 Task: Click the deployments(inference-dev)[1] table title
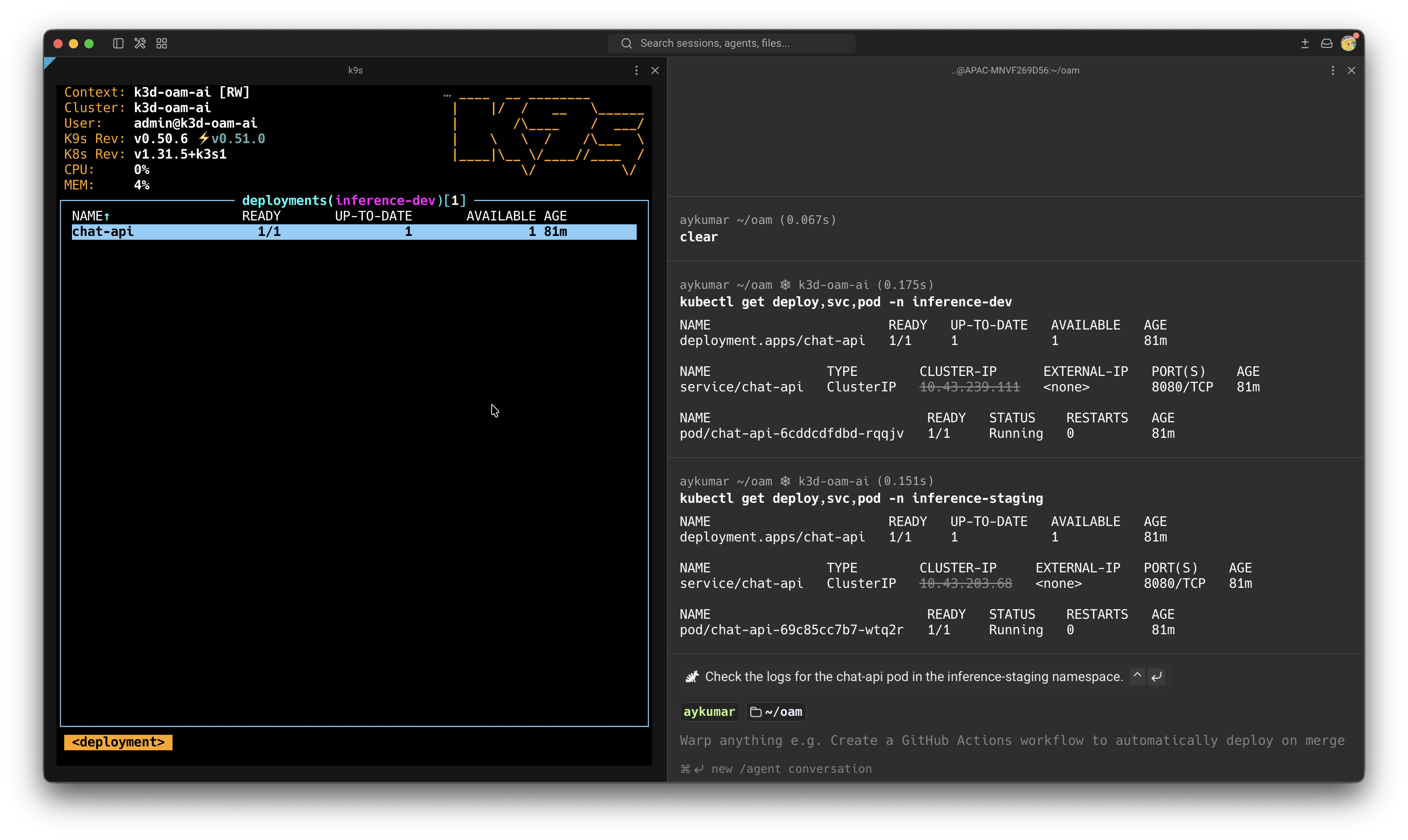(354, 200)
